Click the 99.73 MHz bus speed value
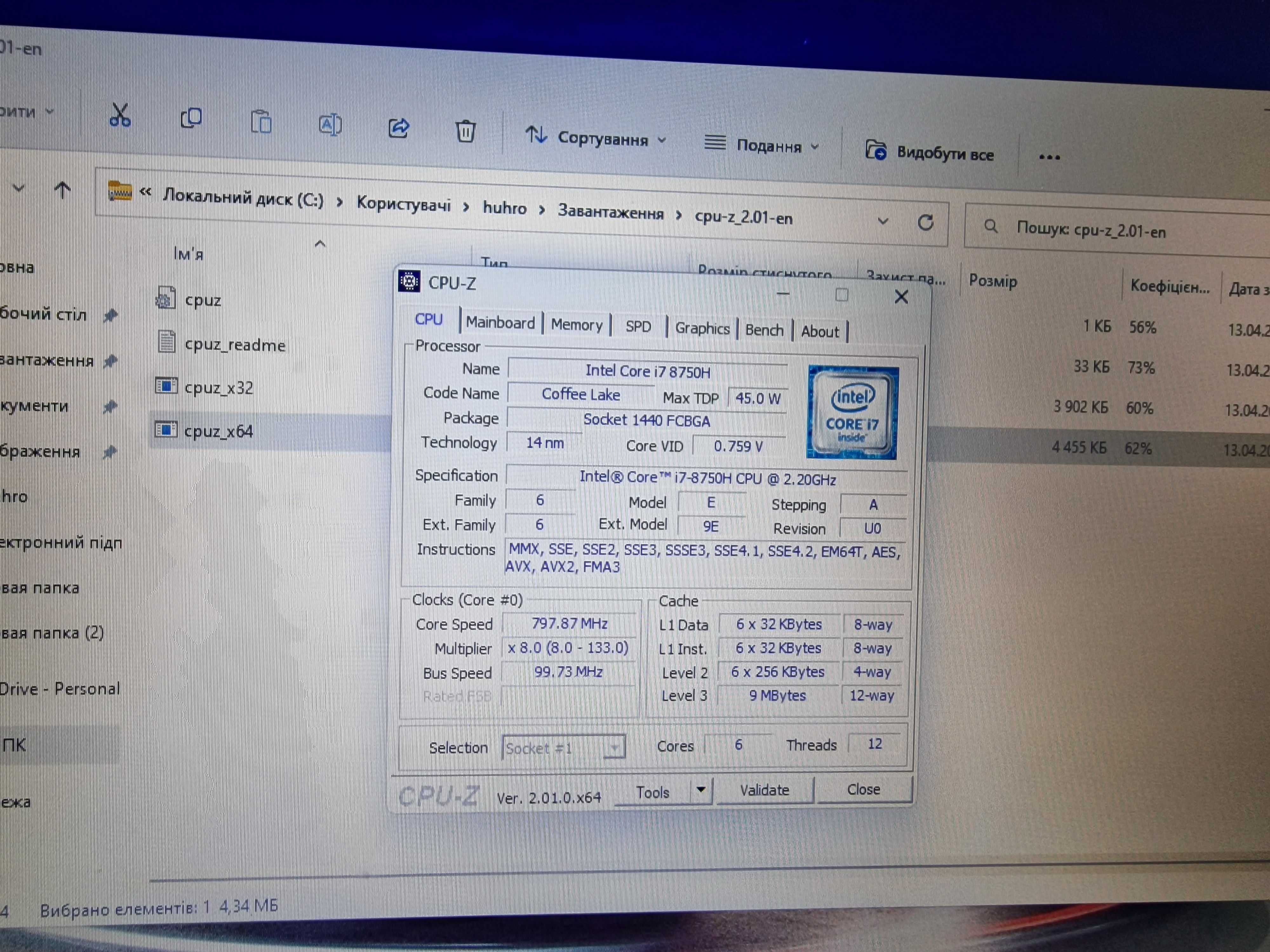The height and width of the screenshot is (952, 1270). [x=568, y=671]
